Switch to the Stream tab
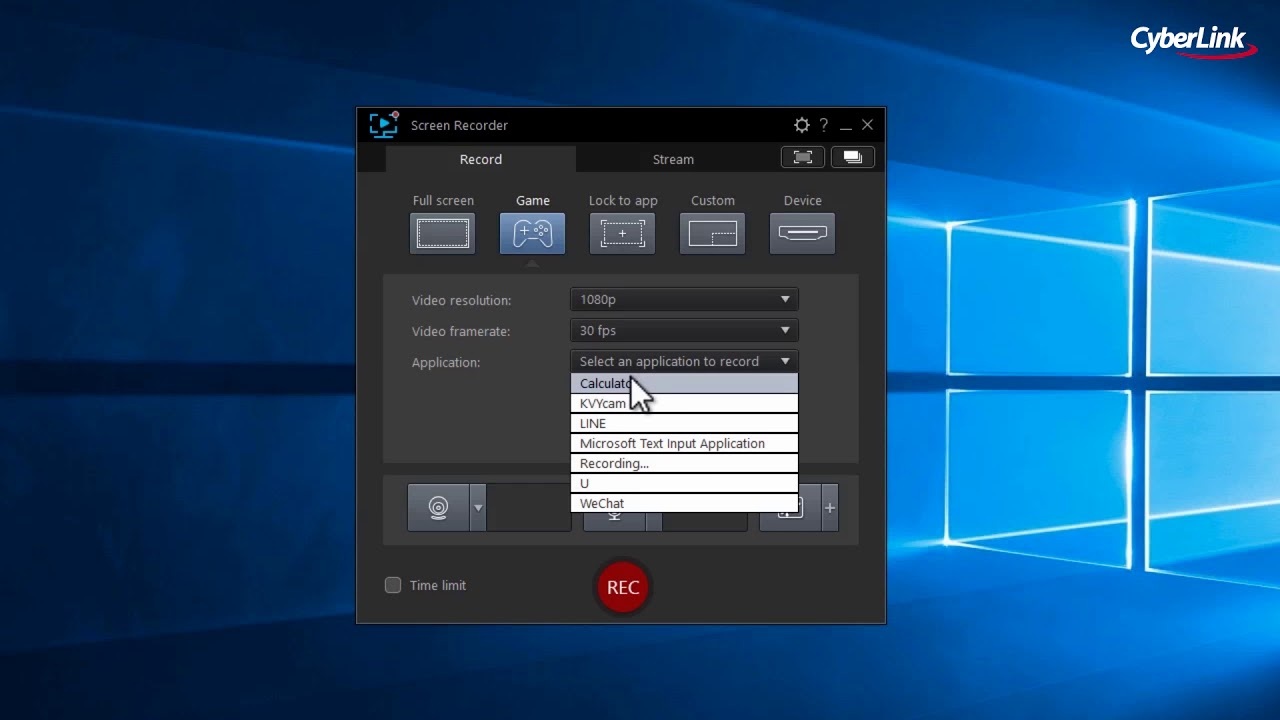Viewport: 1280px width, 720px height. click(673, 159)
